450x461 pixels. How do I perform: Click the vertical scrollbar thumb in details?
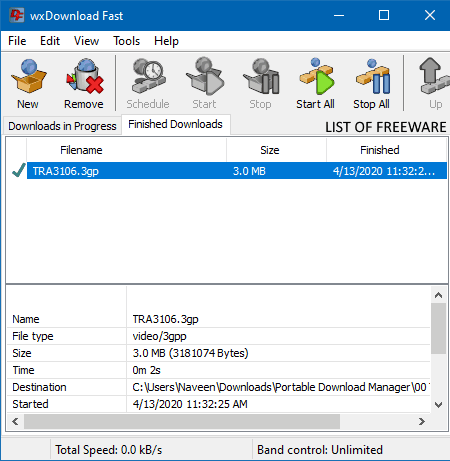coord(439,328)
